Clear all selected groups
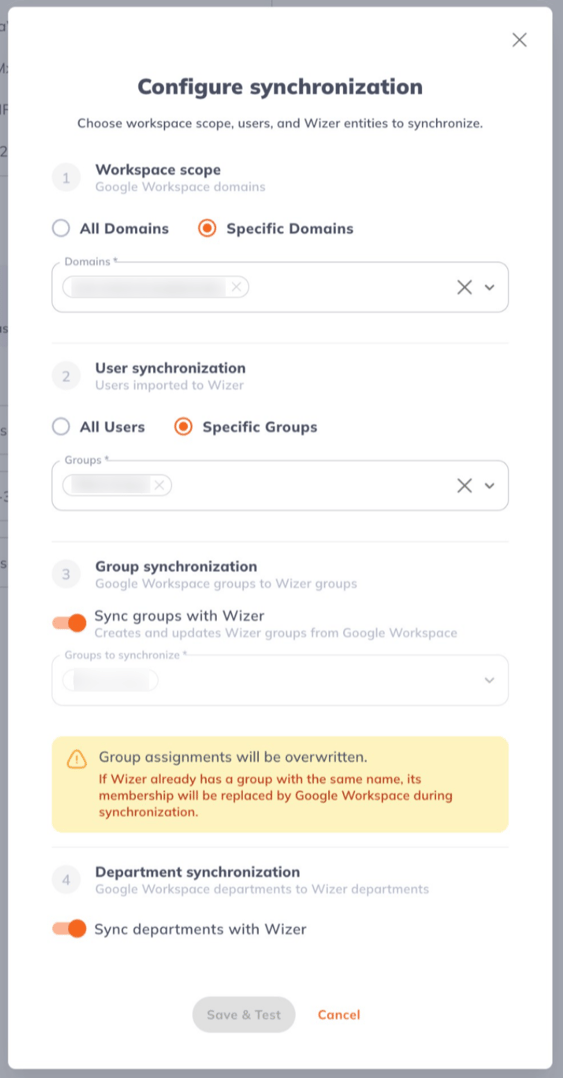 pyautogui.click(x=465, y=486)
